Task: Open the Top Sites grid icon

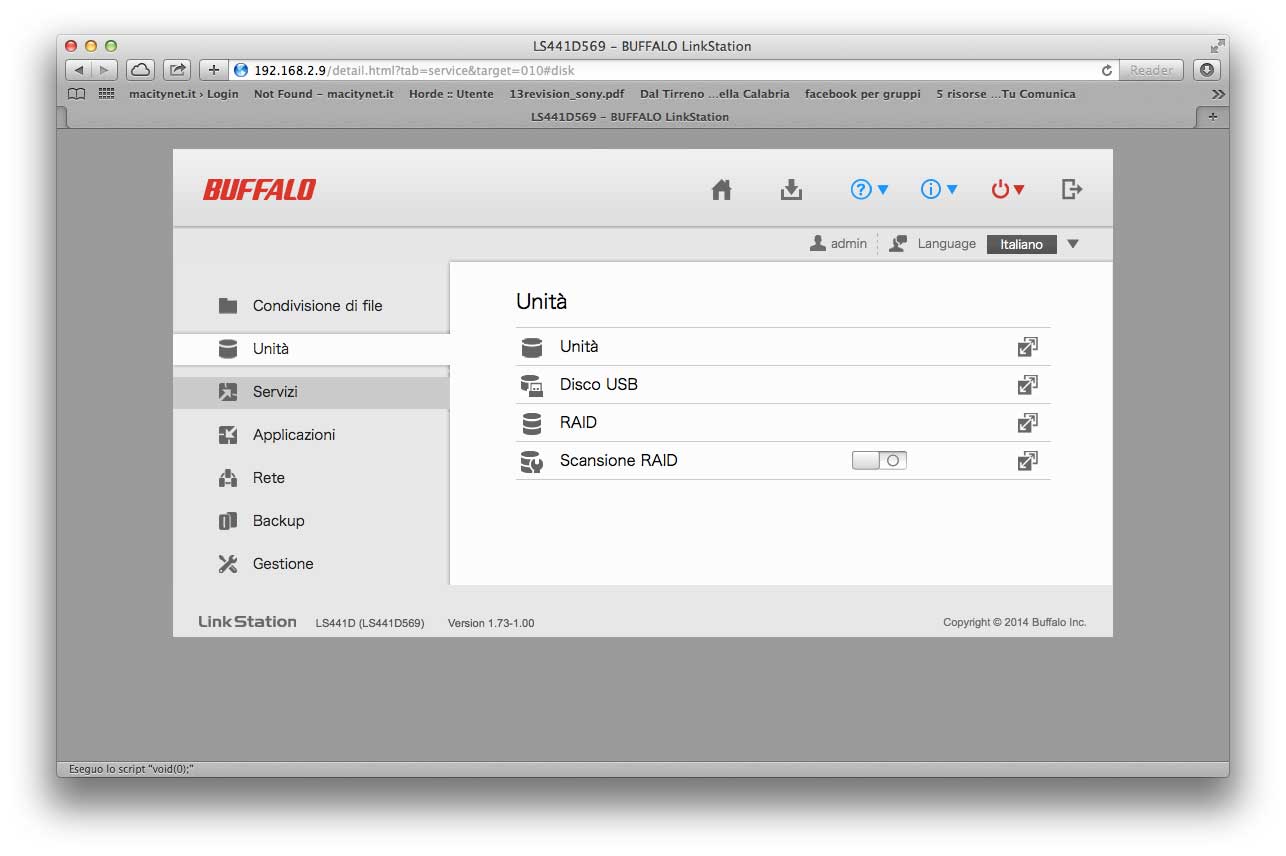Action: coord(106,94)
